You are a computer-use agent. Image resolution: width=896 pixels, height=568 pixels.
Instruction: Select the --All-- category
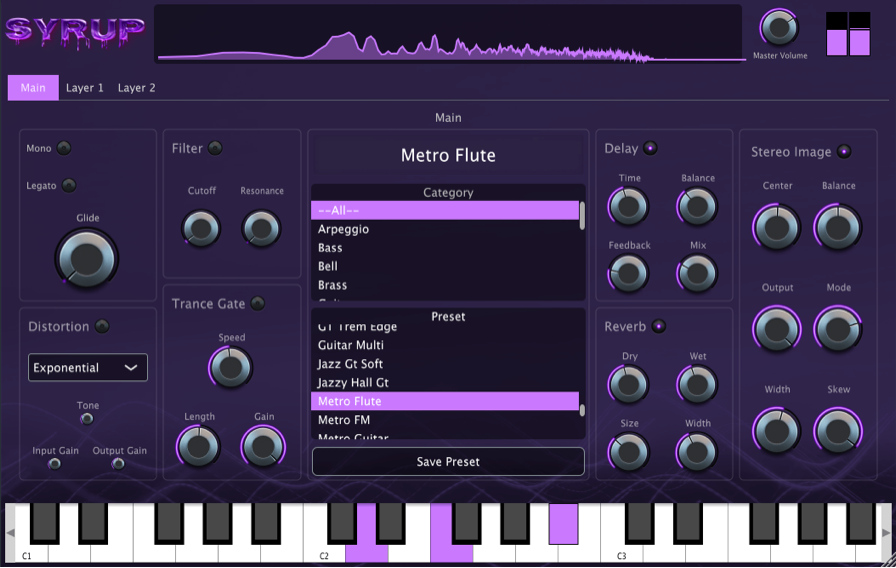coord(445,210)
